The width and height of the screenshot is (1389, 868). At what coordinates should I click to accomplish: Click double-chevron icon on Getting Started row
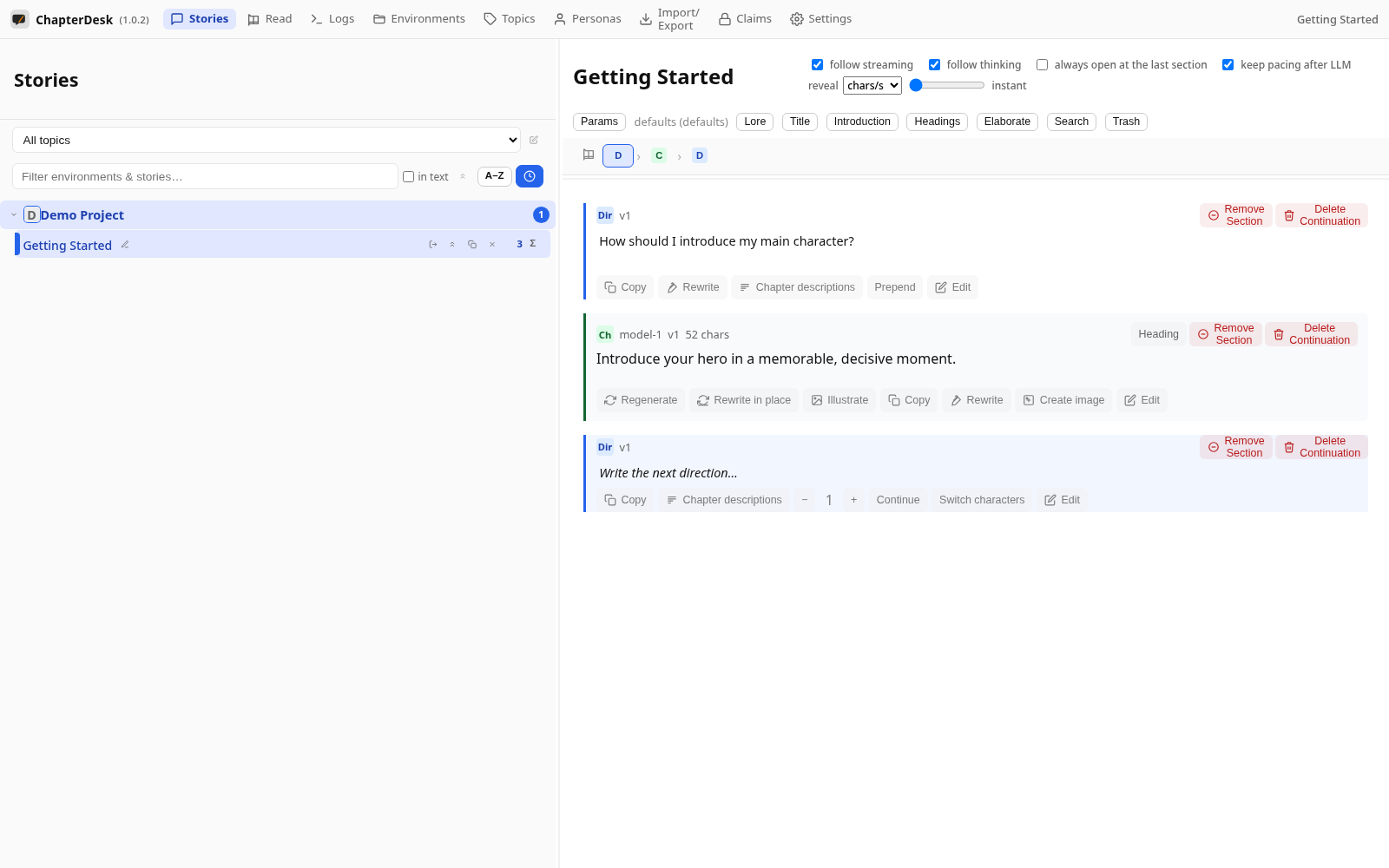(x=452, y=245)
